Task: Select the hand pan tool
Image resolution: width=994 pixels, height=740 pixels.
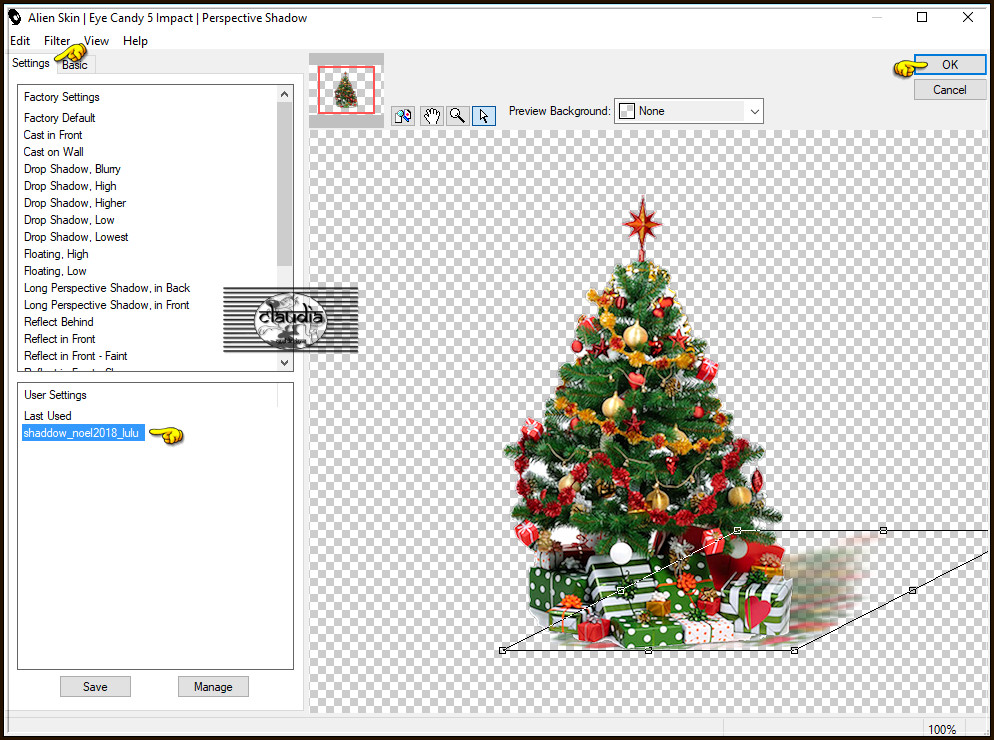Action: click(x=431, y=115)
